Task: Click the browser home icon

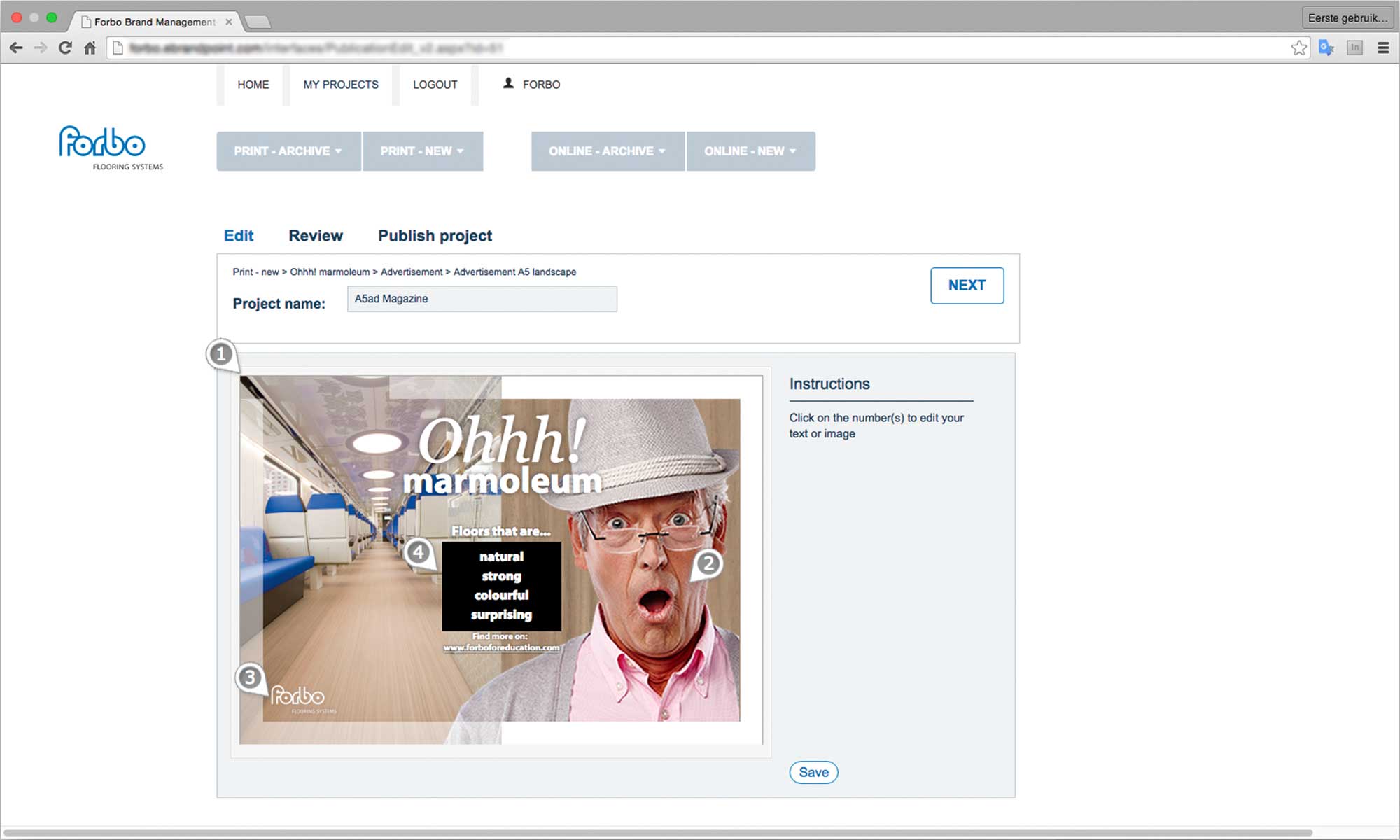Action: (x=90, y=48)
